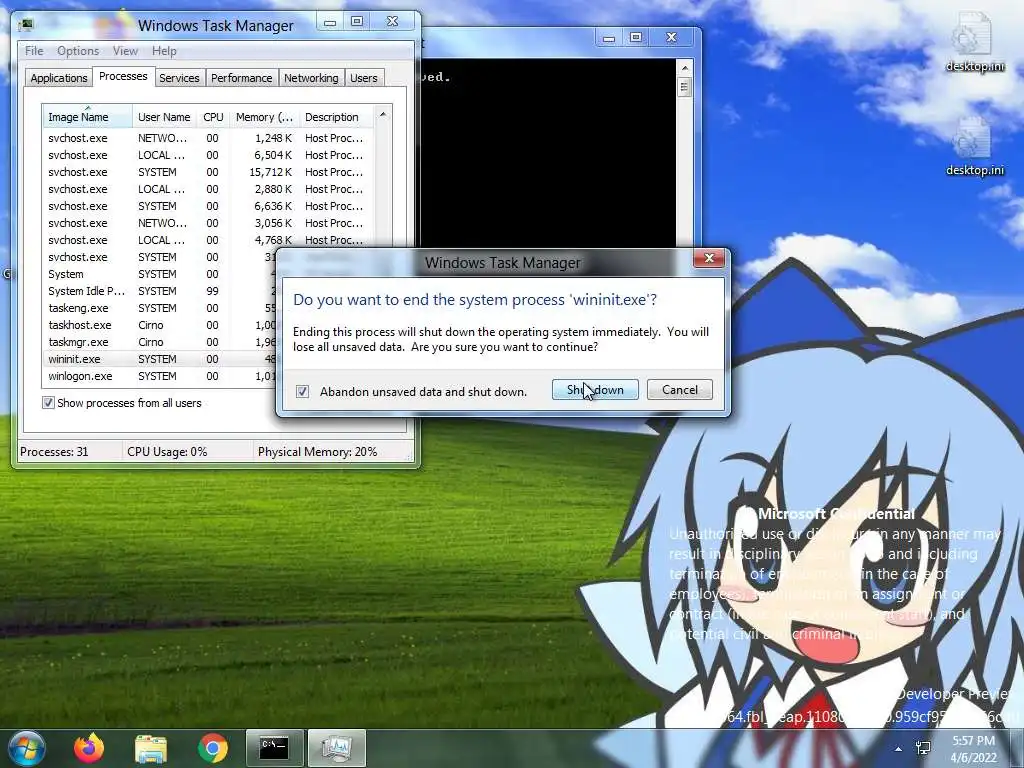Image resolution: width=1024 pixels, height=768 pixels.
Task: Click command prompt window scroll up arrow
Action: tap(684, 67)
